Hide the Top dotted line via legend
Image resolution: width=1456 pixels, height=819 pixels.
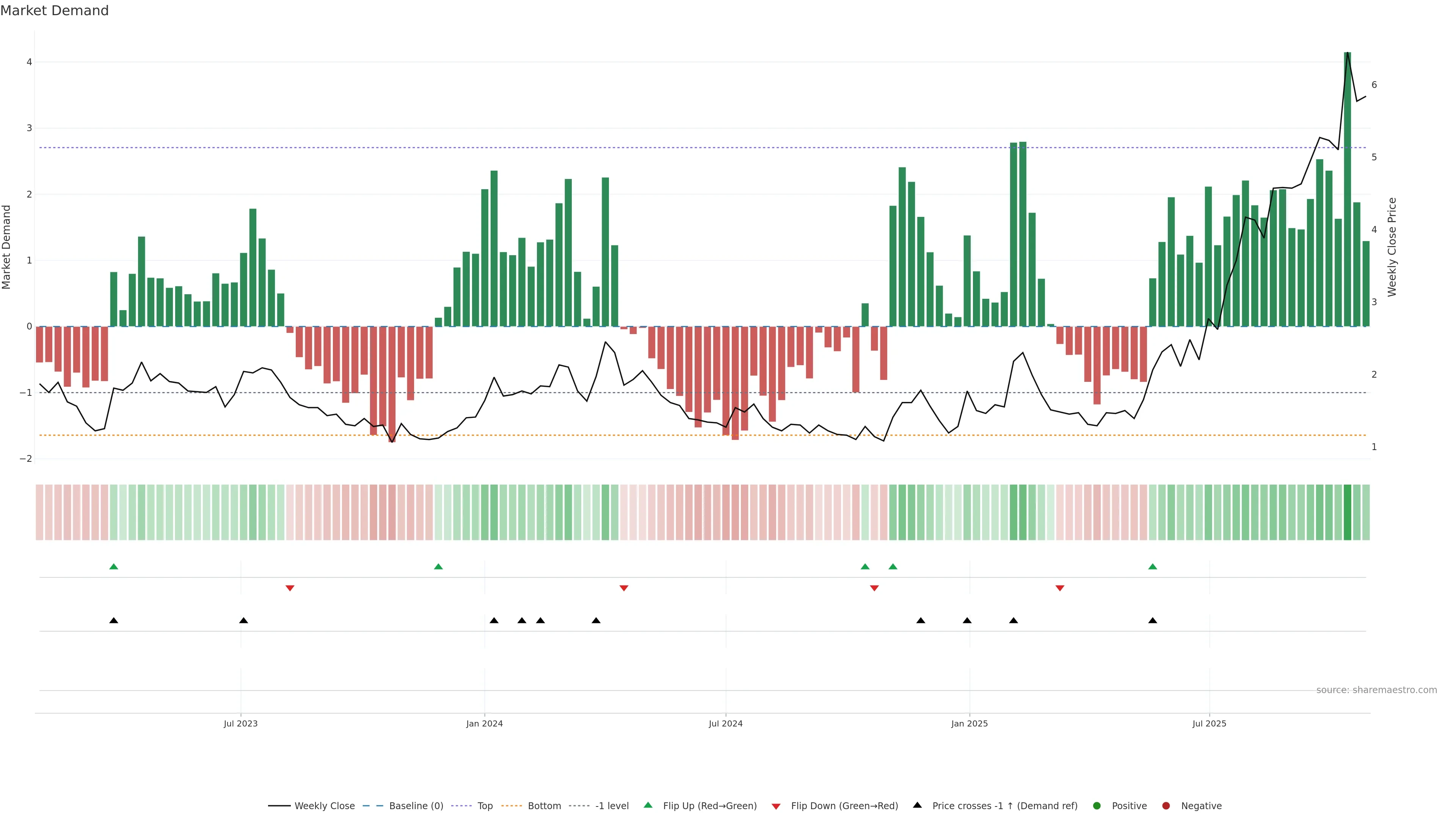[x=485, y=806]
